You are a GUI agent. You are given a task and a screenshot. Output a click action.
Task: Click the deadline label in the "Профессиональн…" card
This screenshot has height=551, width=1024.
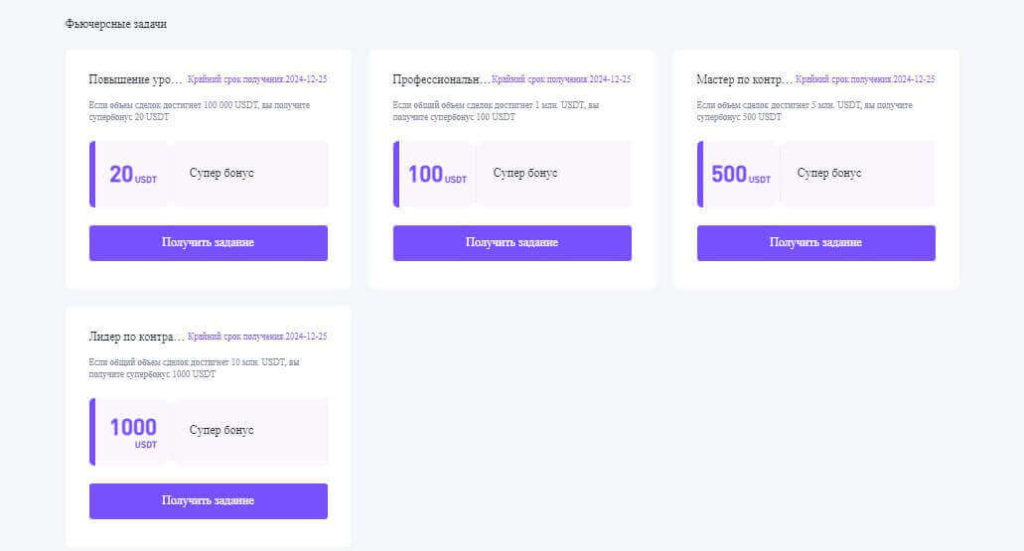pyautogui.click(x=561, y=79)
